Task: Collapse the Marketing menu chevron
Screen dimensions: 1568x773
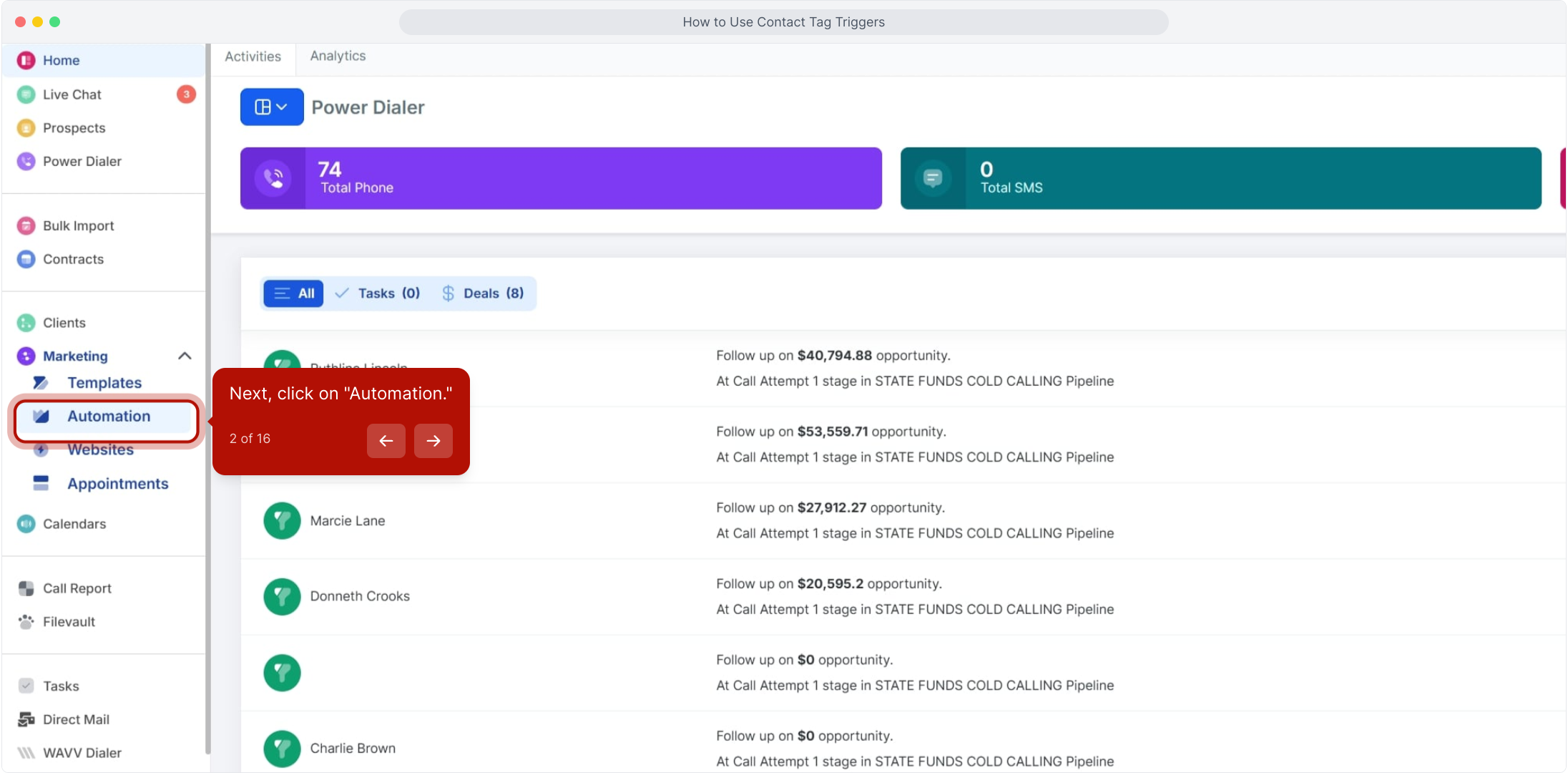Action: [x=185, y=356]
